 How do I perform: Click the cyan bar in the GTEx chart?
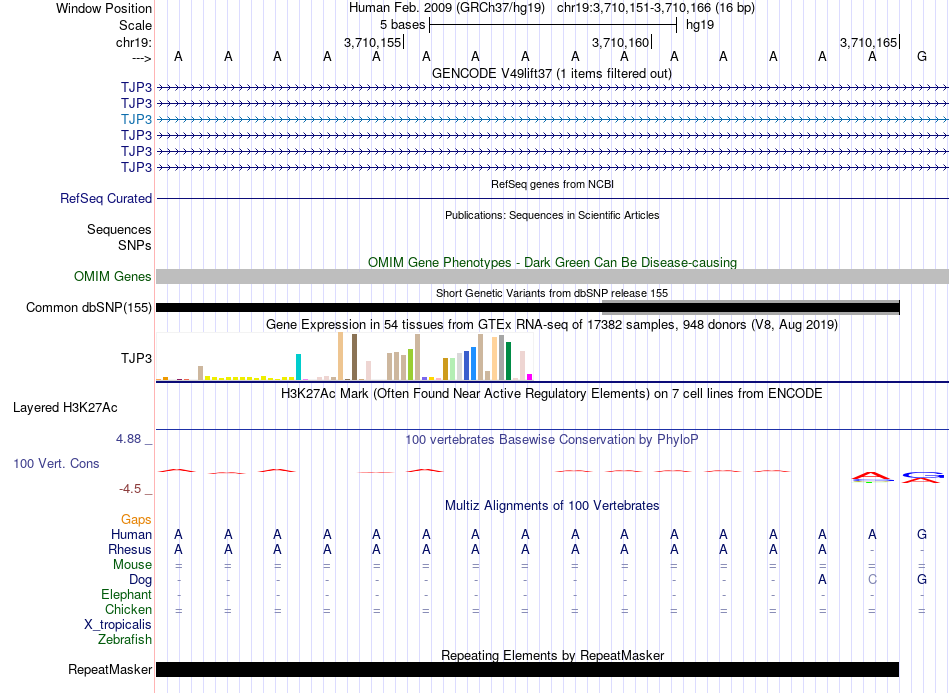tap(298, 367)
